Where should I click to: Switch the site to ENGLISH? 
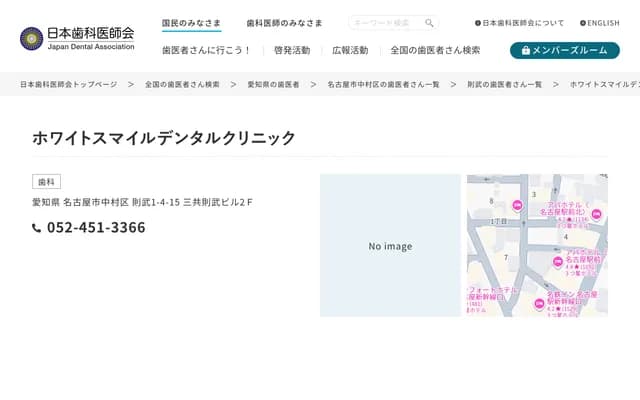[x=599, y=23]
